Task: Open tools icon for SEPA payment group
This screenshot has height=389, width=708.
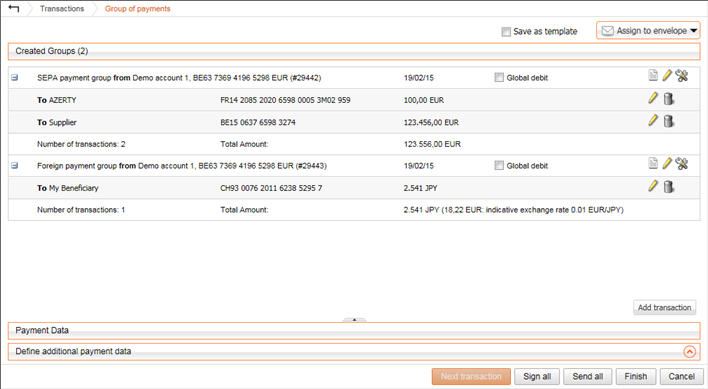Action: point(682,76)
